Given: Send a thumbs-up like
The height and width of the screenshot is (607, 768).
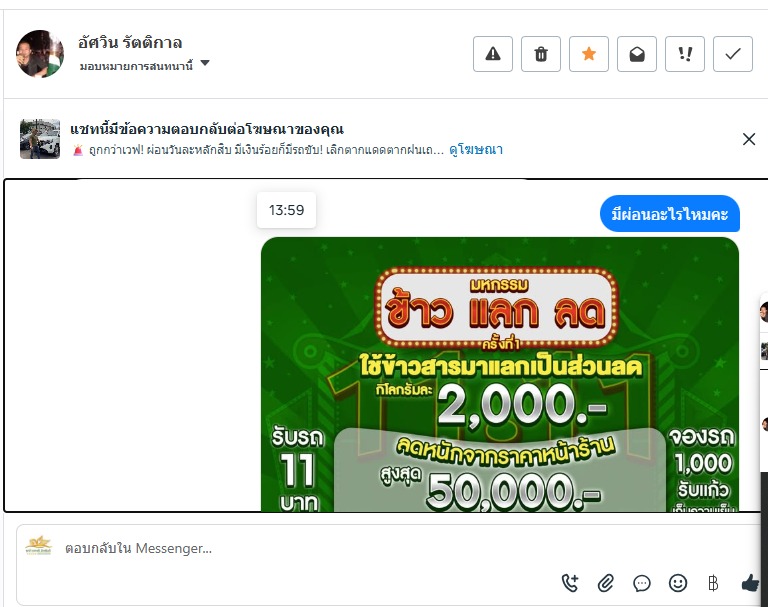Looking at the screenshot, I should click(x=750, y=583).
